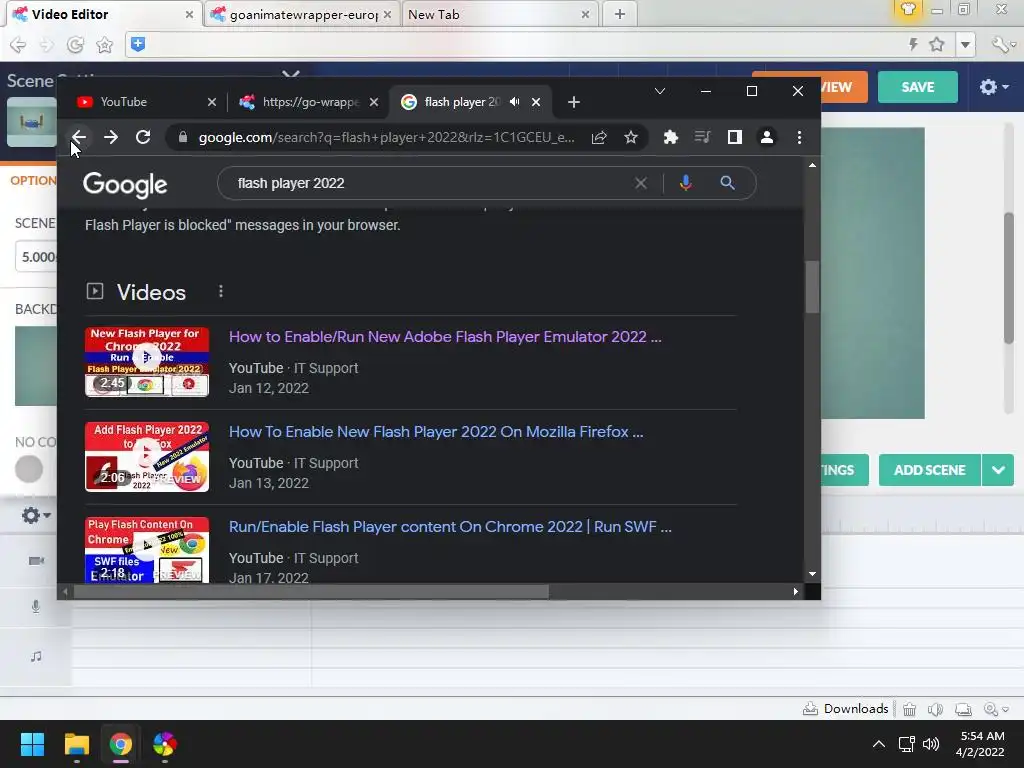Open address bar dropdown arrow back browser

pyautogui.click(x=965, y=44)
